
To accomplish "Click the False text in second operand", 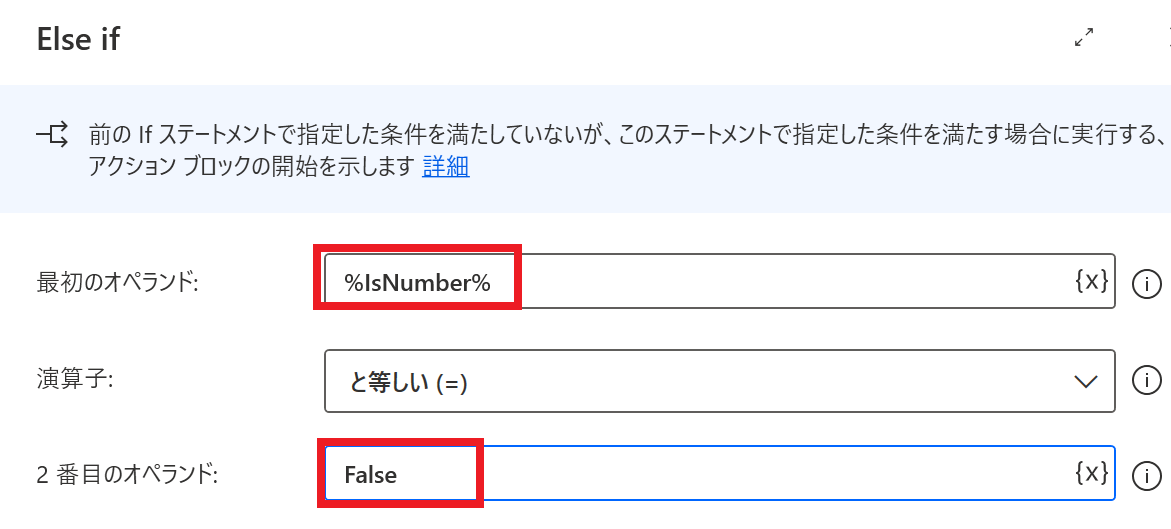I will (371, 475).
